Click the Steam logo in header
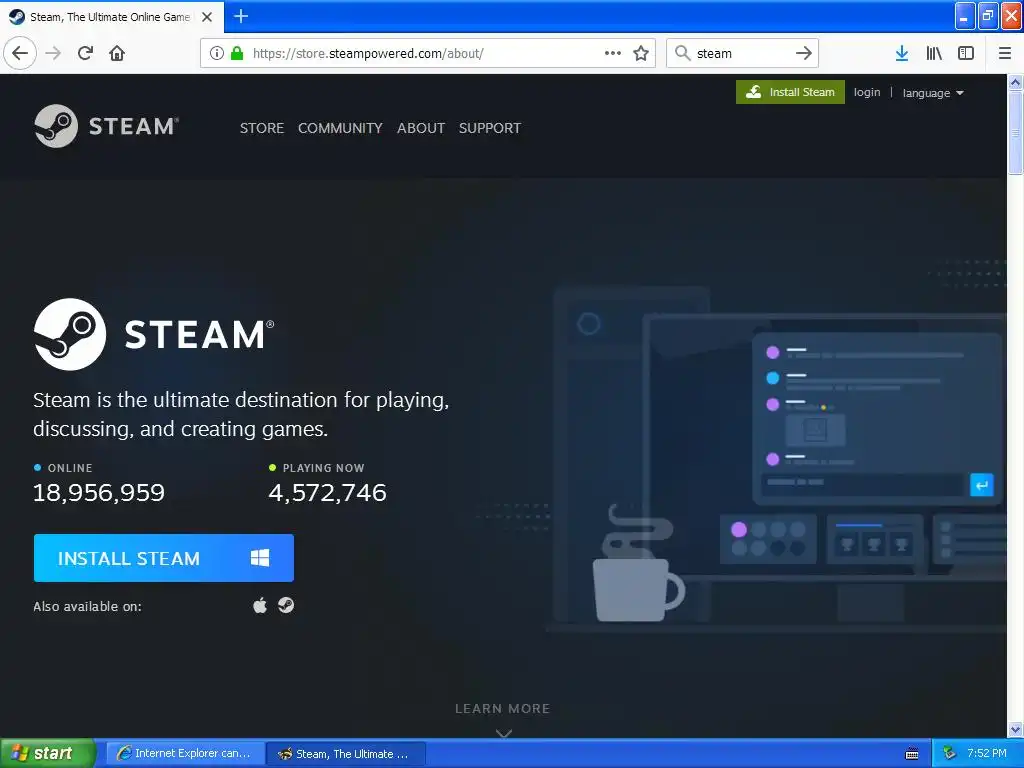This screenshot has width=1024, height=768. (x=106, y=126)
